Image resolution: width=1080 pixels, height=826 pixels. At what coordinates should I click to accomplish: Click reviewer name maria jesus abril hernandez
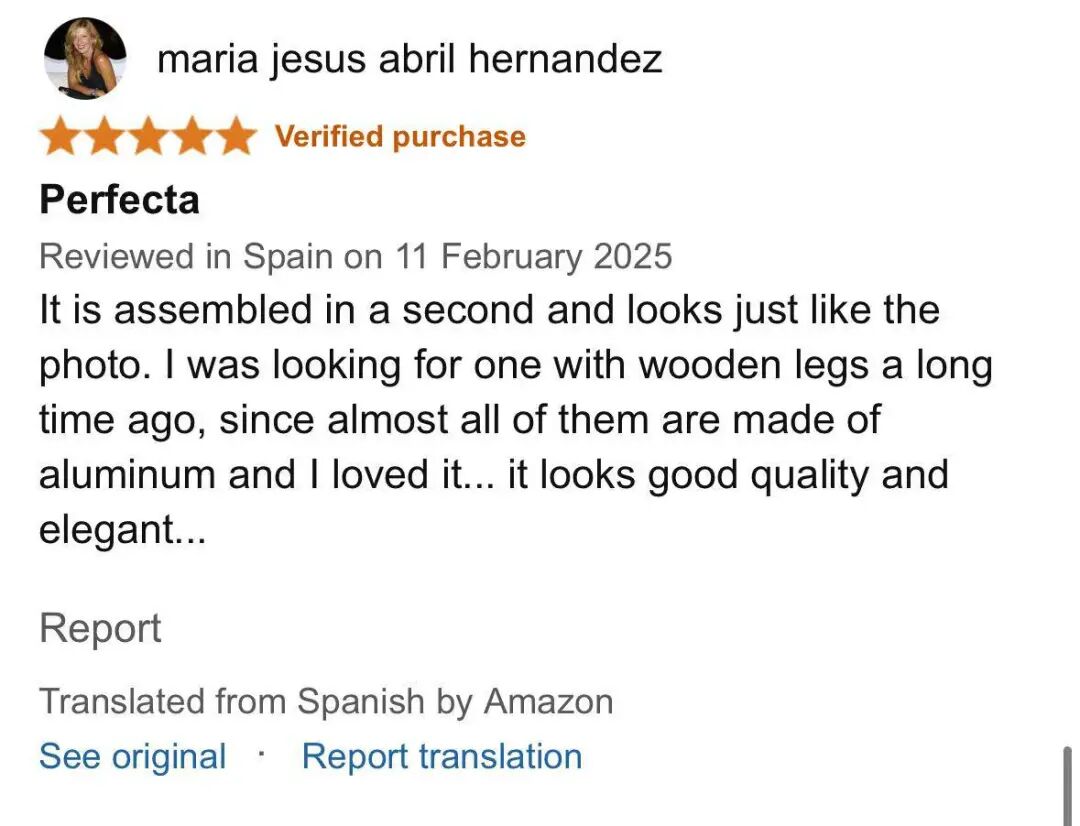(x=409, y=60)
